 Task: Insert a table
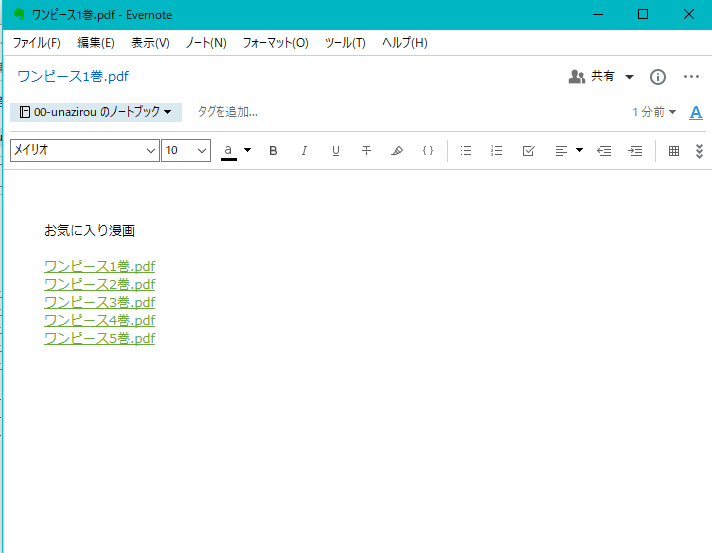674,150
